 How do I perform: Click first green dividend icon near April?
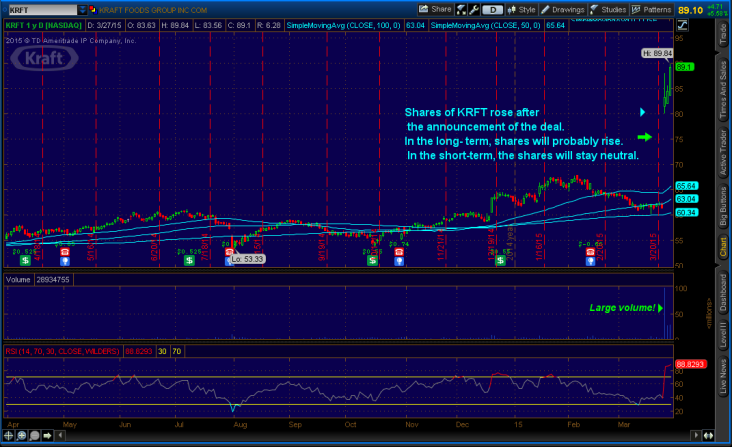[x=25, y=260]
